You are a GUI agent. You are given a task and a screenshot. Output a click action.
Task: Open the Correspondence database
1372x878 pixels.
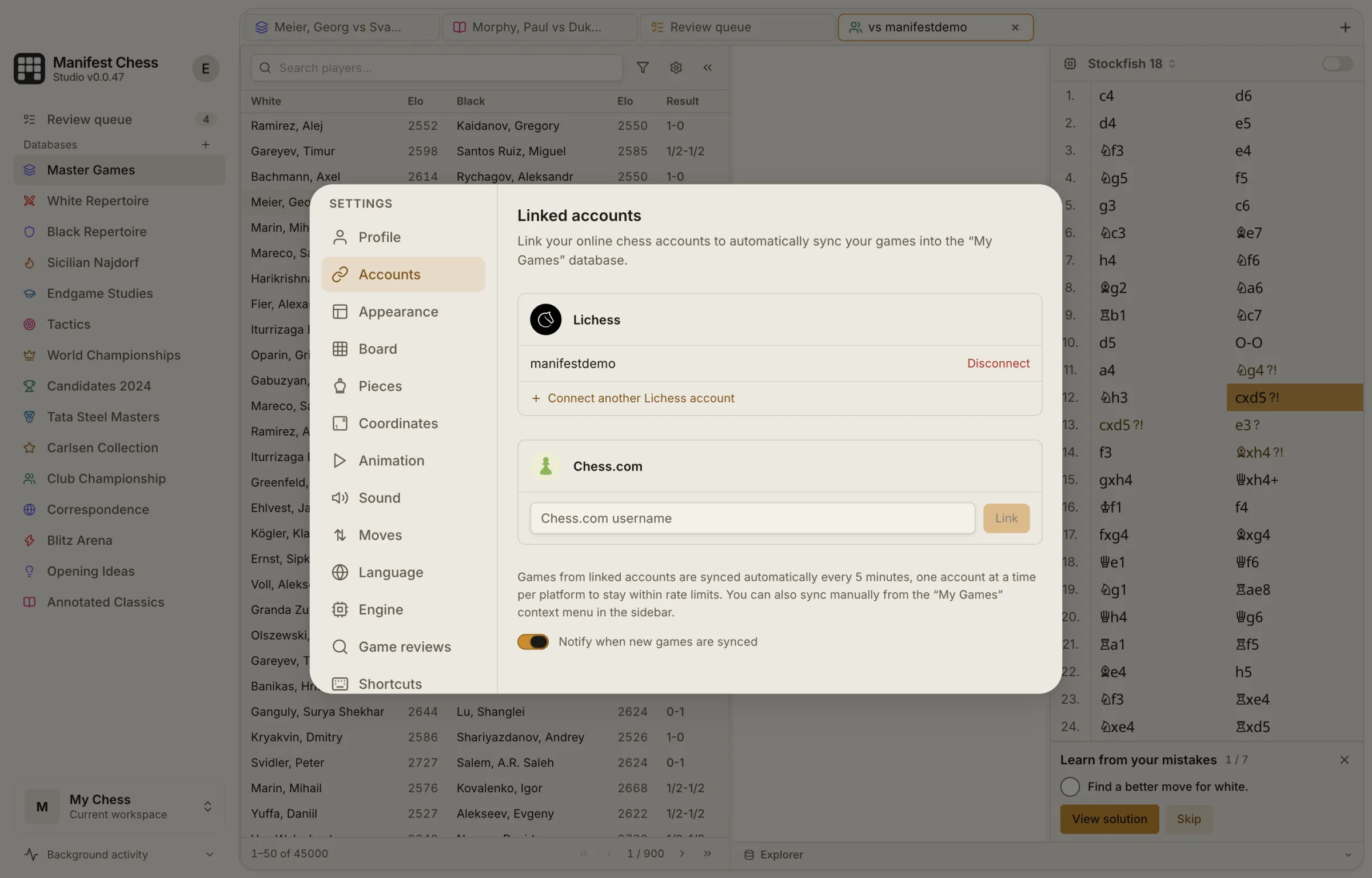(x=119, y=509)
